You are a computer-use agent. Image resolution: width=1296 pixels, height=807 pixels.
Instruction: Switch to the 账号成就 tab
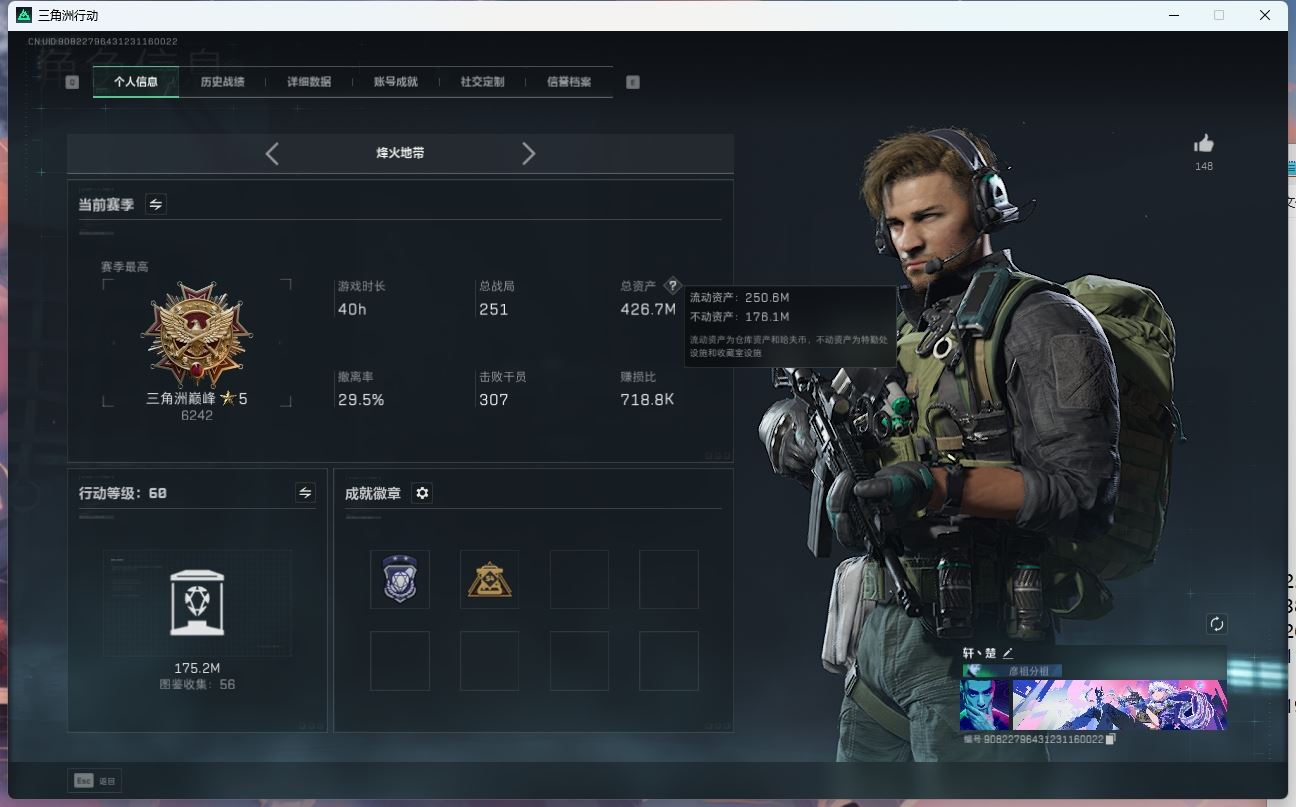click(395, 82)
